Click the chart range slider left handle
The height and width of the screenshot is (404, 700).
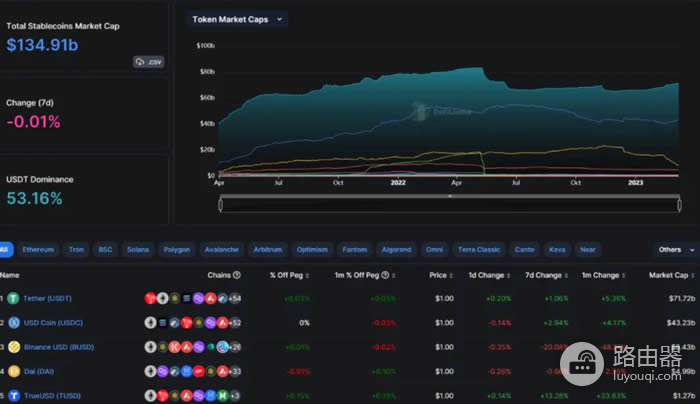(221, 205)
